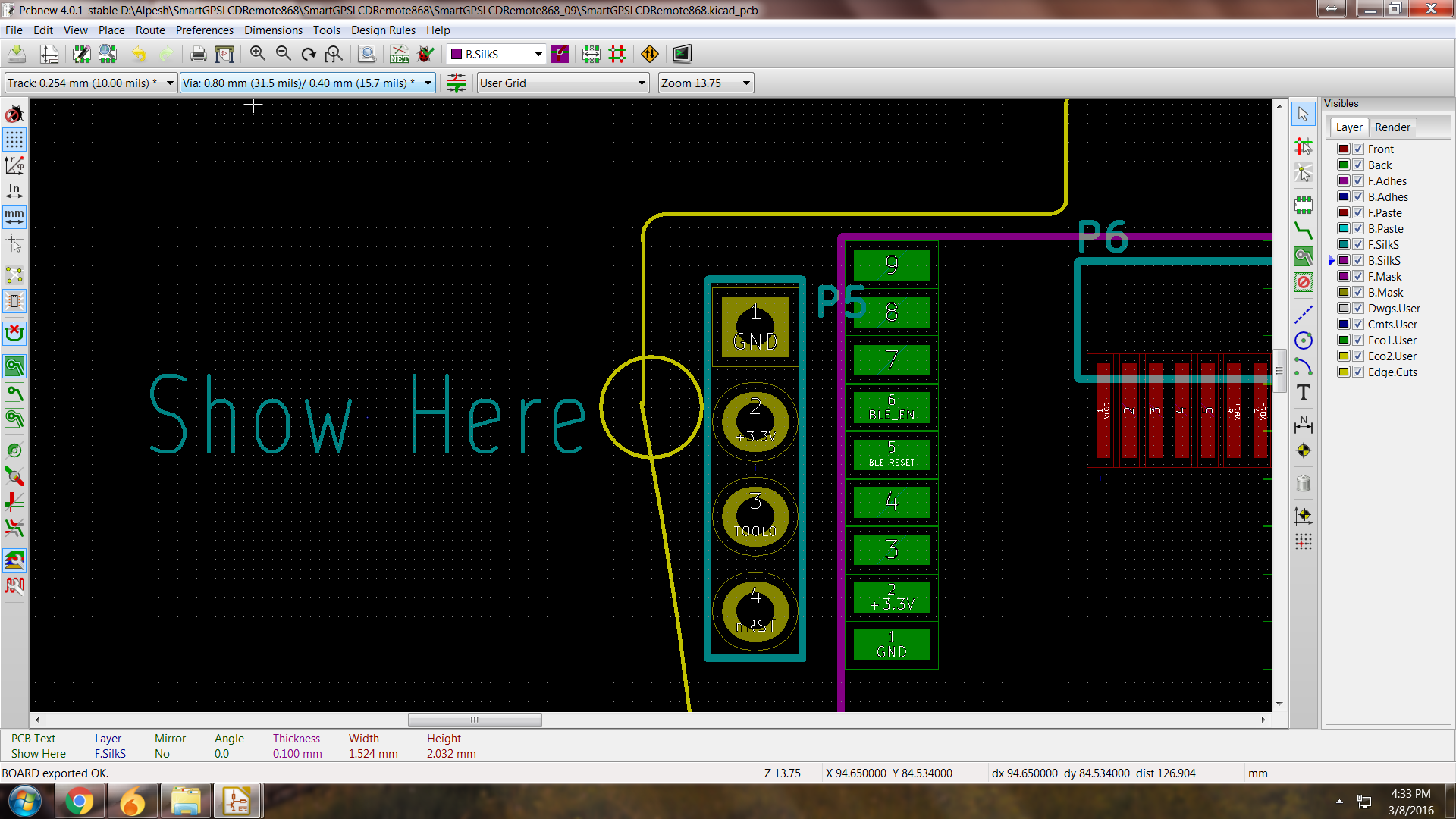Click the horizontal scrollbar thumb
This screenshot has width=1456, height=819.
pyautogui.click(x=475, y=720)
